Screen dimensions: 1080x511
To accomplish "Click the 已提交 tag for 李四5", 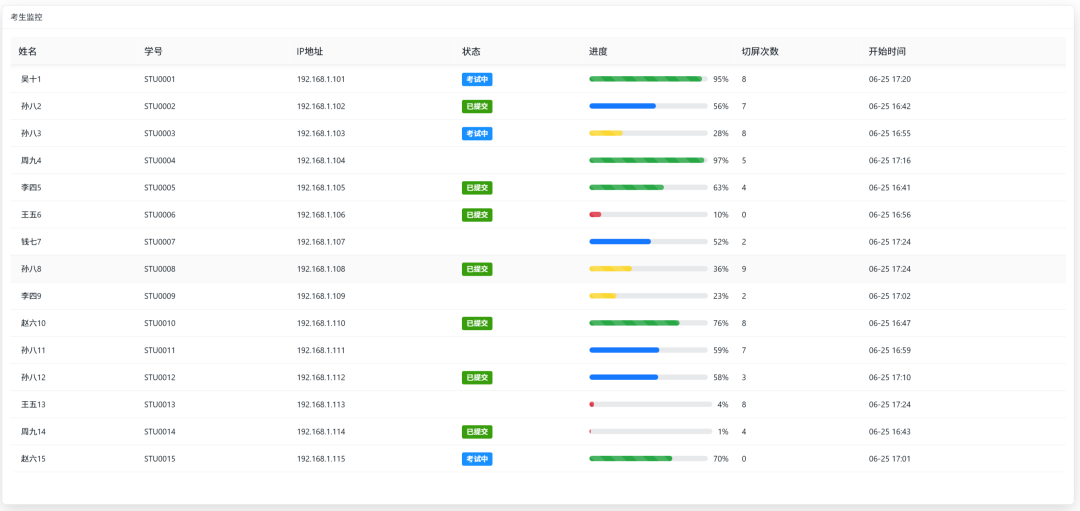I will [x=477, y=187].
